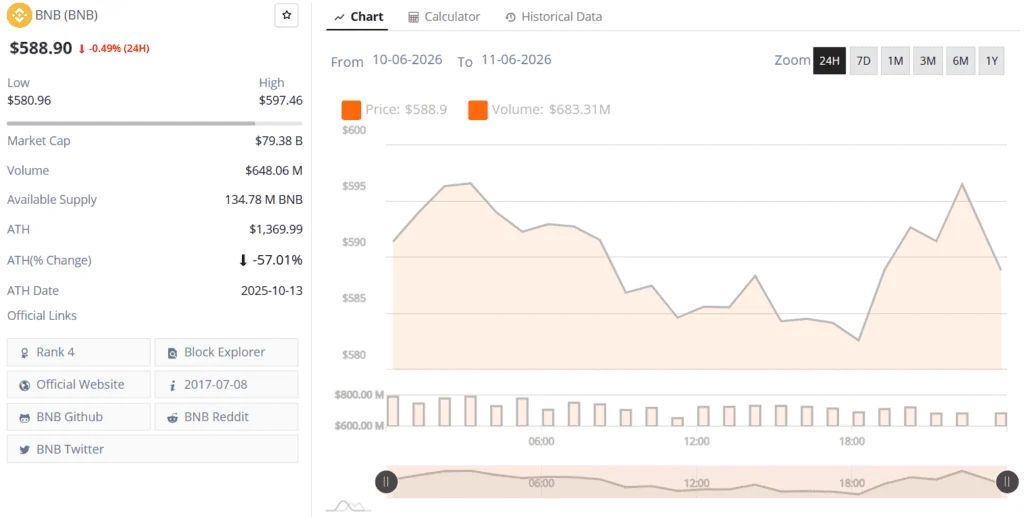1024x517 pixels.
Task: Click the From date field 10-06-2026
Action: click(408, 60)
